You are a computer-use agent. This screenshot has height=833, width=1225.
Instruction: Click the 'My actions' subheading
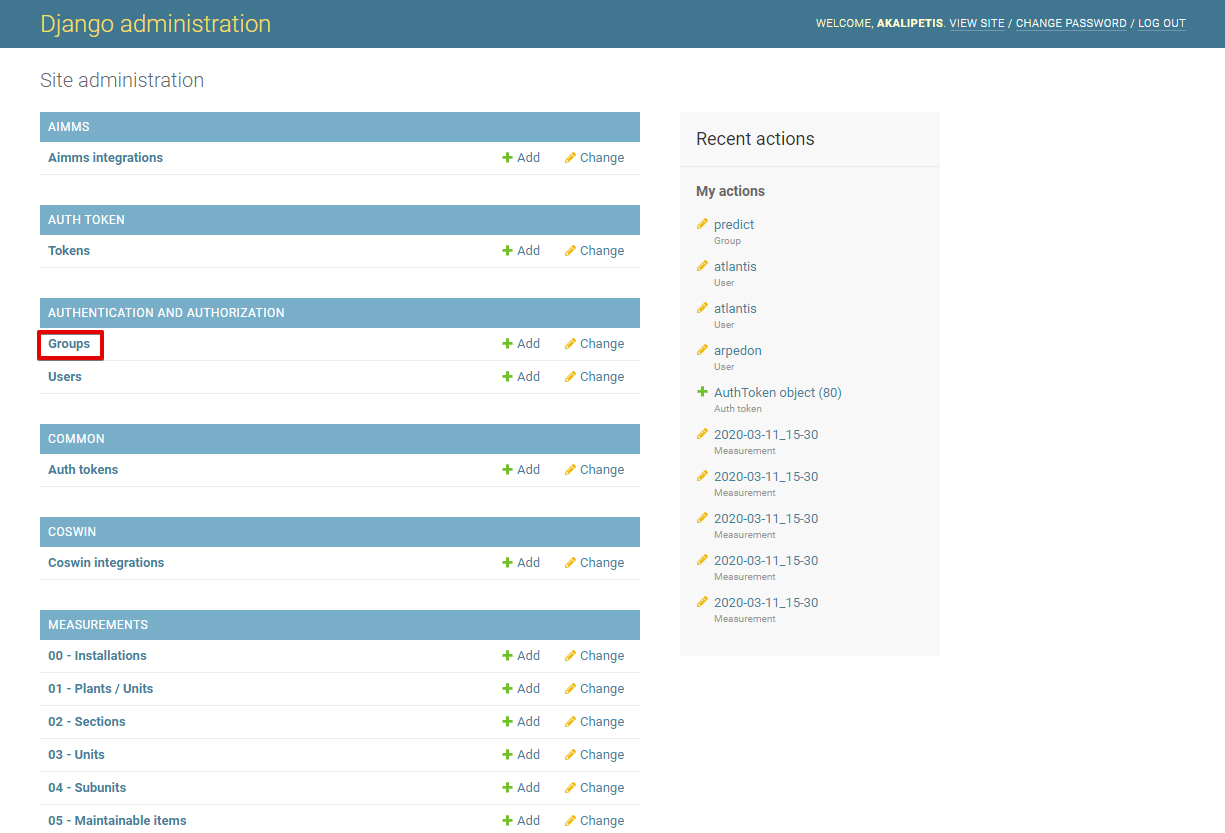[x=730, y=191]
